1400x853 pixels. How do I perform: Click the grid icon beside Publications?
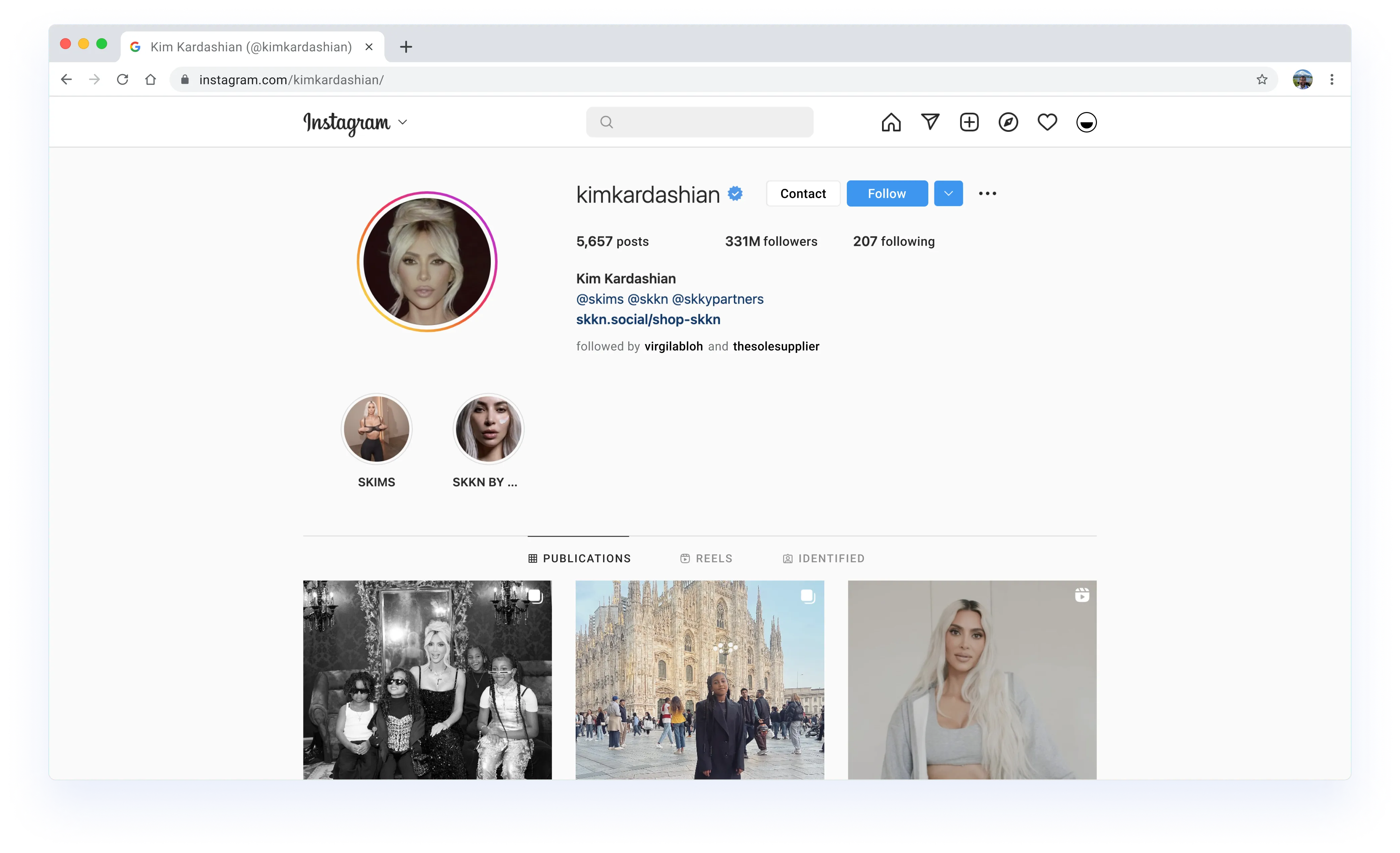(x=532, y=558)
